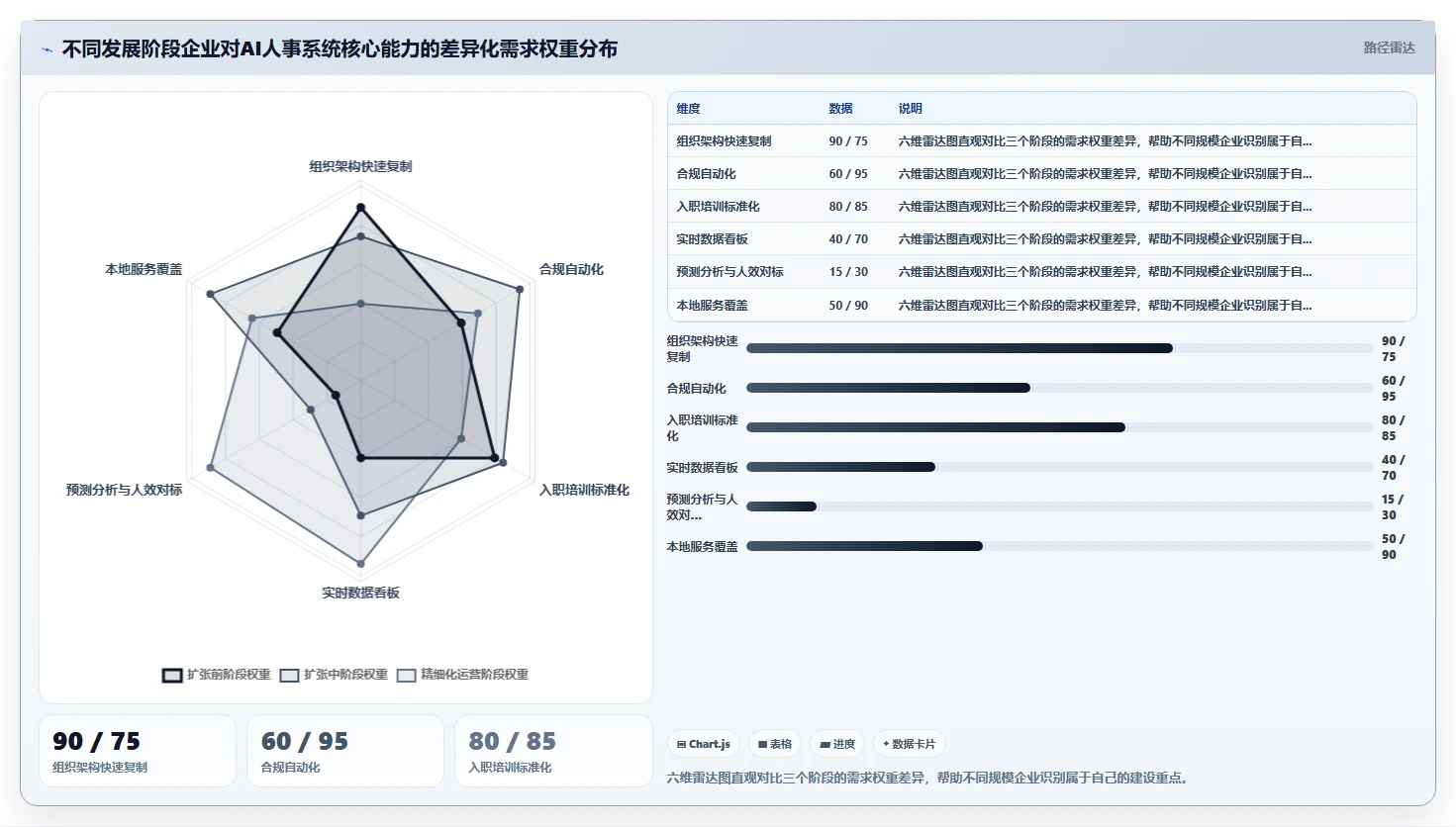Click the 合规自动化 radar axis label
The image size is (1456, 827).
[571, 269]
